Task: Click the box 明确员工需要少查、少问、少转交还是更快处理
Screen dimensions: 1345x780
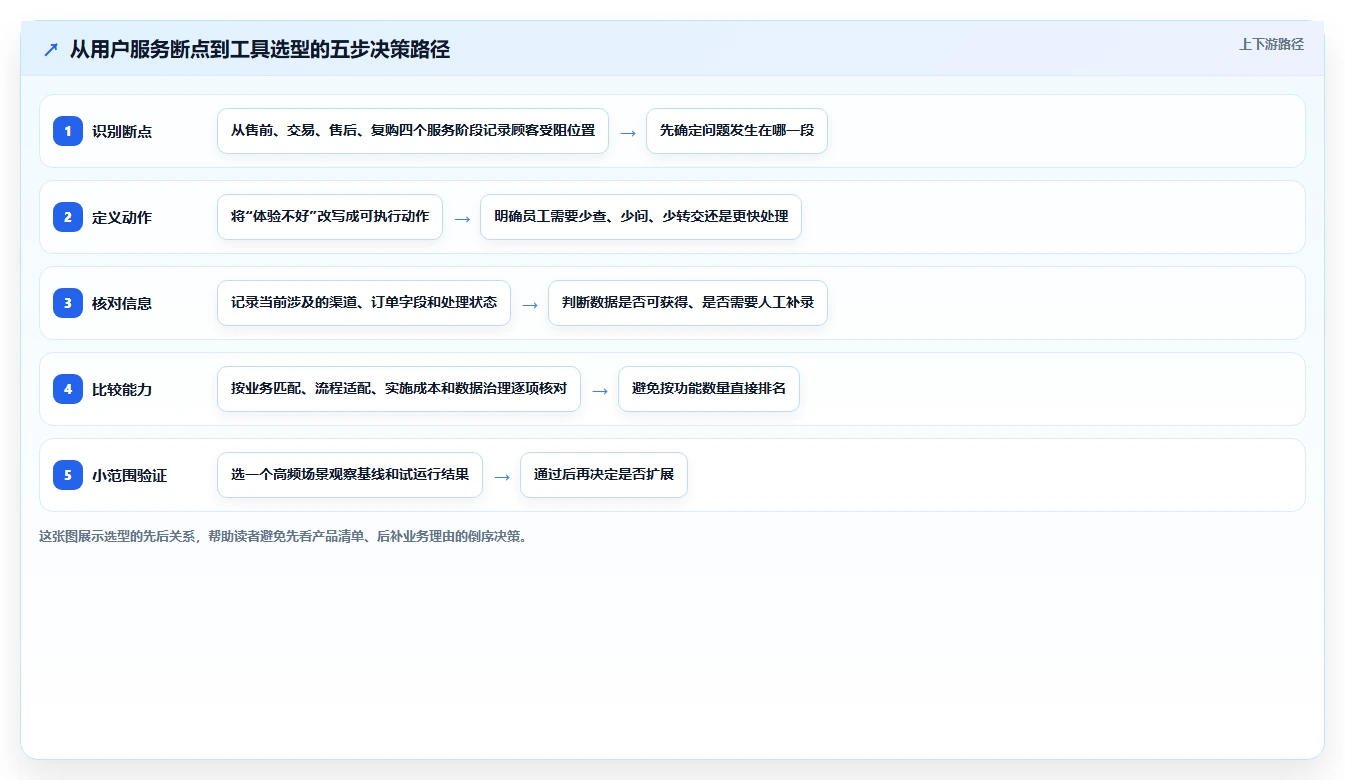Action: (x=641, y=217)
